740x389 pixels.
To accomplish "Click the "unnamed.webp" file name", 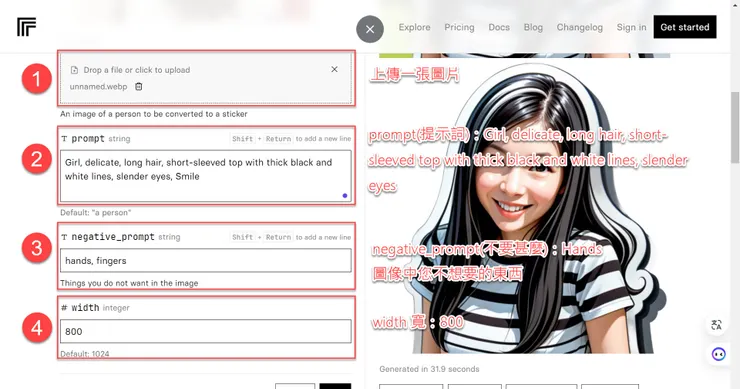I will point(98,87).
